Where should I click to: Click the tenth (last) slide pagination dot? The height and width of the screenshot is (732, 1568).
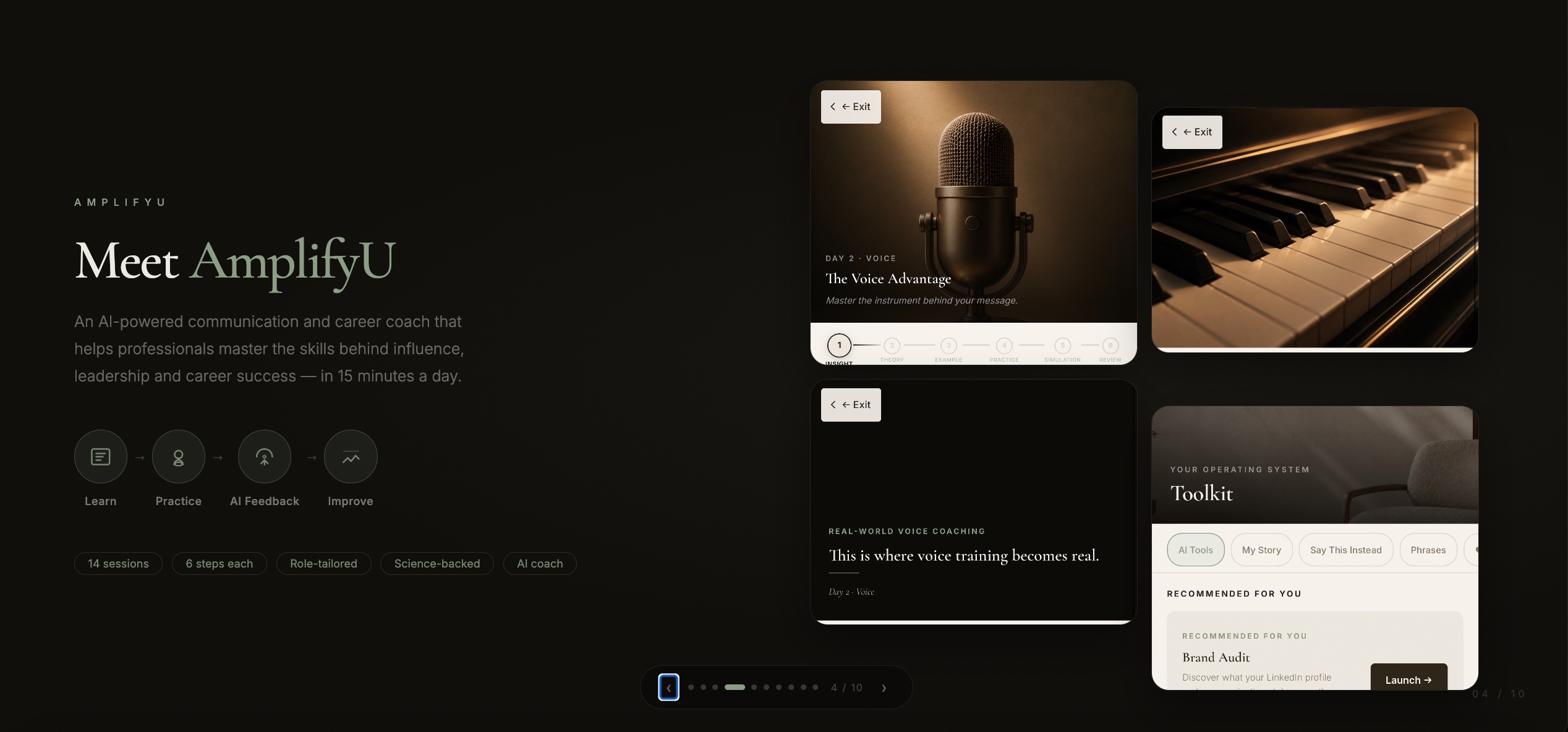tap(815, 687)
